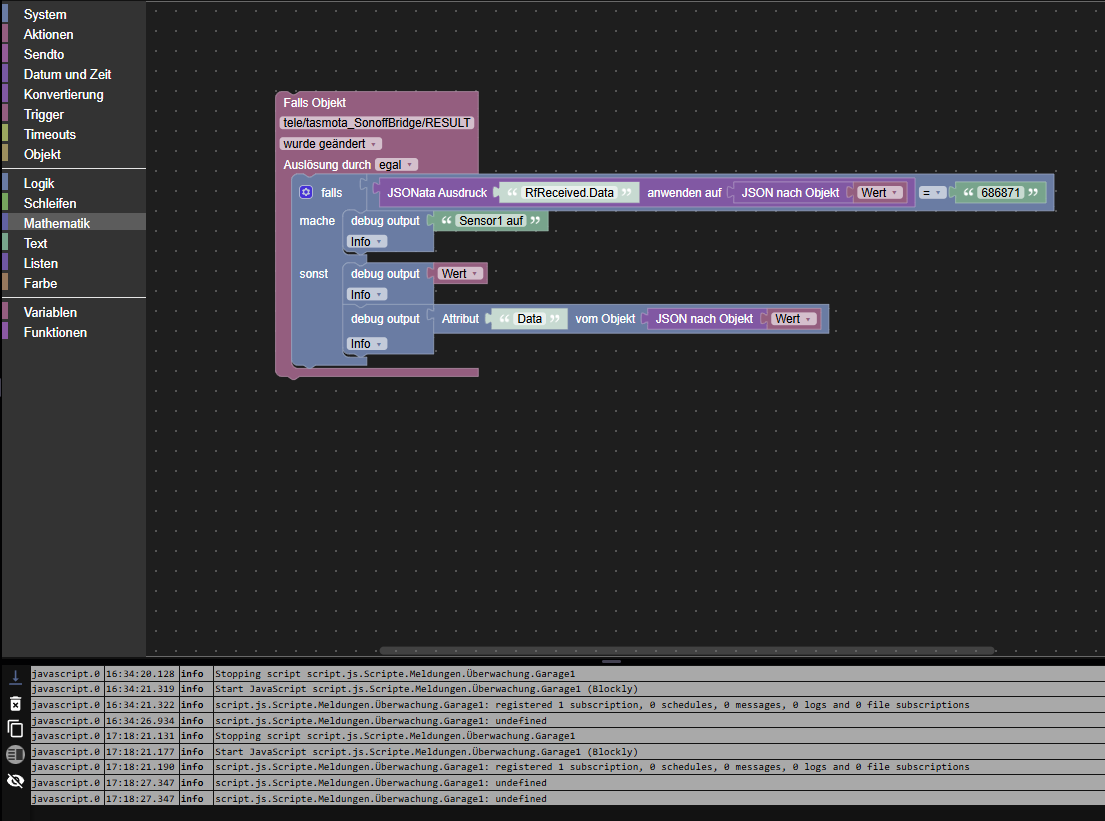This screenshot has height=821, width=1105.
Task: Click the horizontal workspace scrollbar
Action: point(687,650)
